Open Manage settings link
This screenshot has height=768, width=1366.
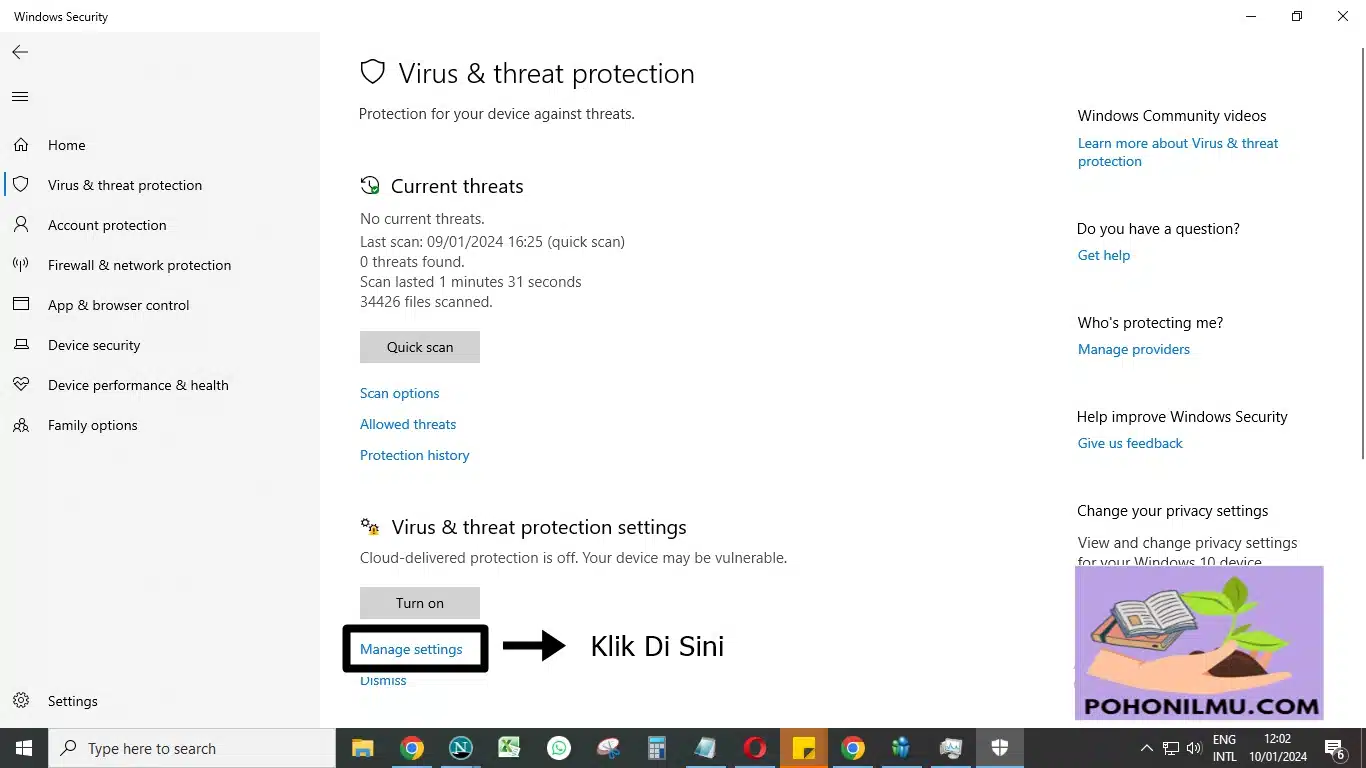point(411,649)
